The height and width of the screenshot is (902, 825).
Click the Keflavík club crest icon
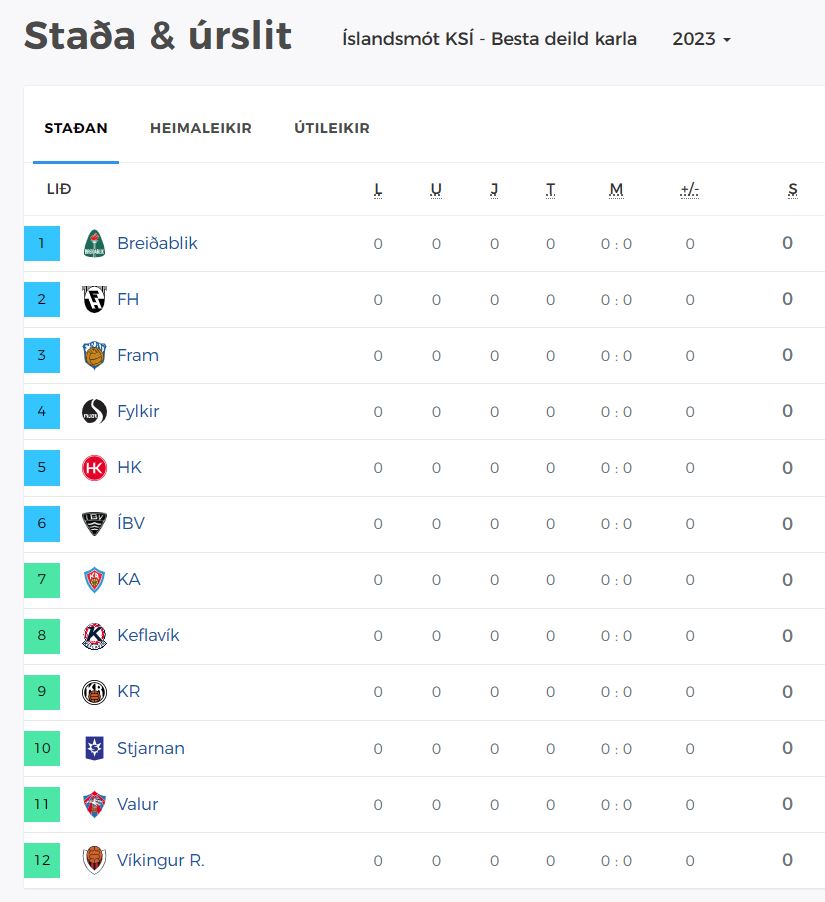[94, 635]
